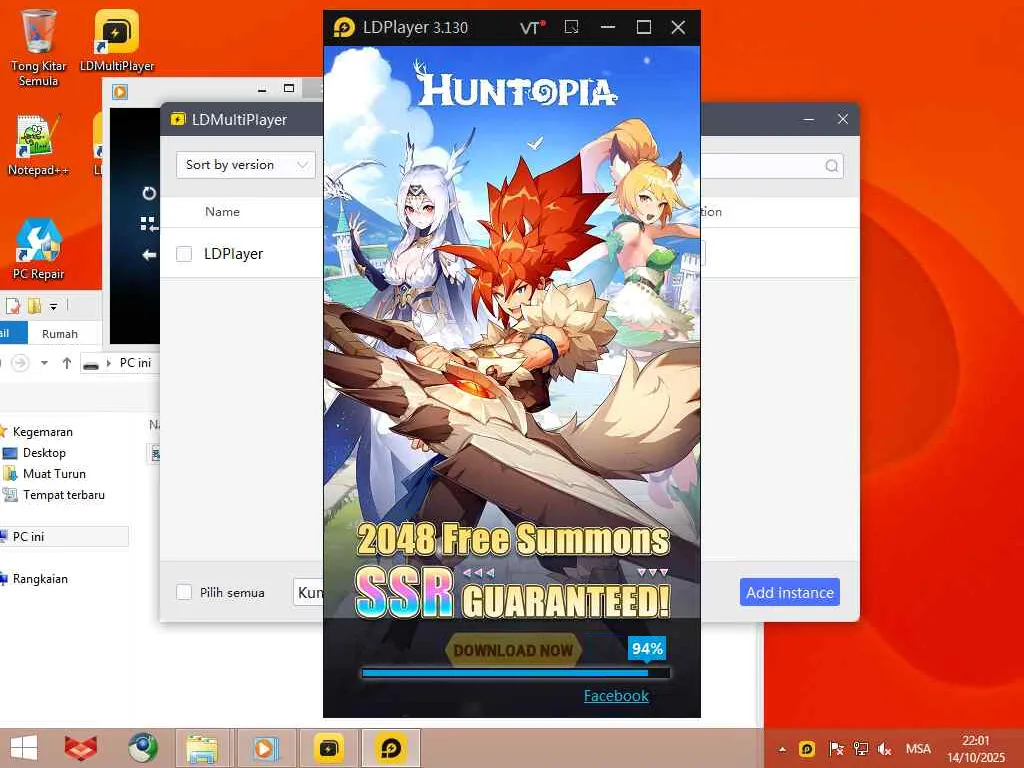Click the fullscreen icon in LDPlayer title bar
1024x768 pixels.
point(571,27)
